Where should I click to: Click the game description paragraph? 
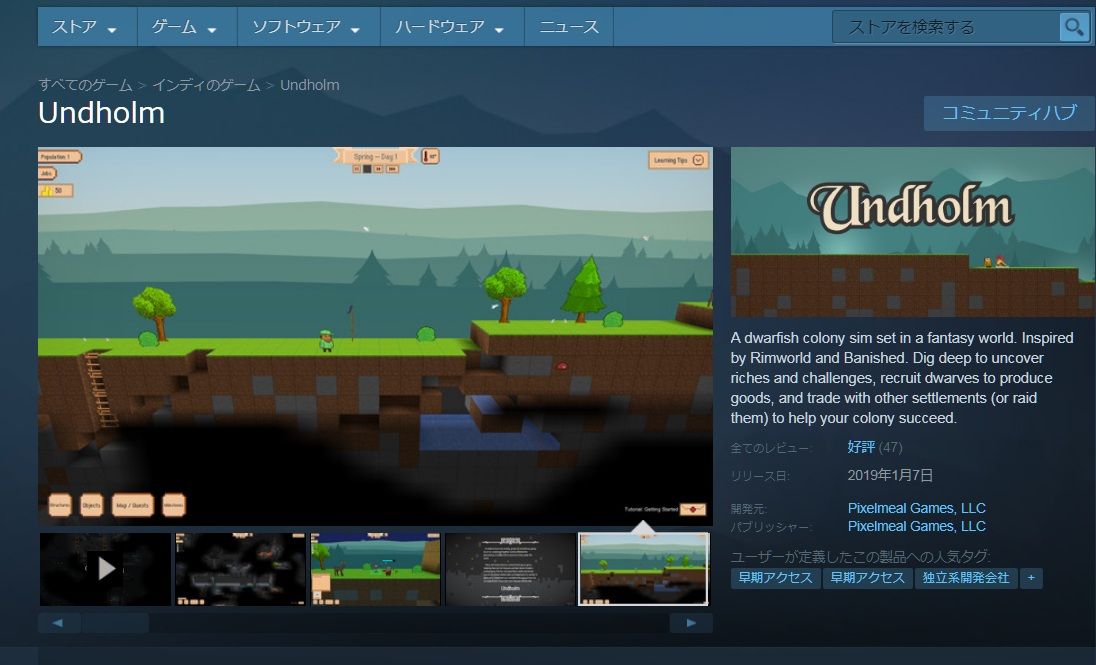(x=902, y=378)
